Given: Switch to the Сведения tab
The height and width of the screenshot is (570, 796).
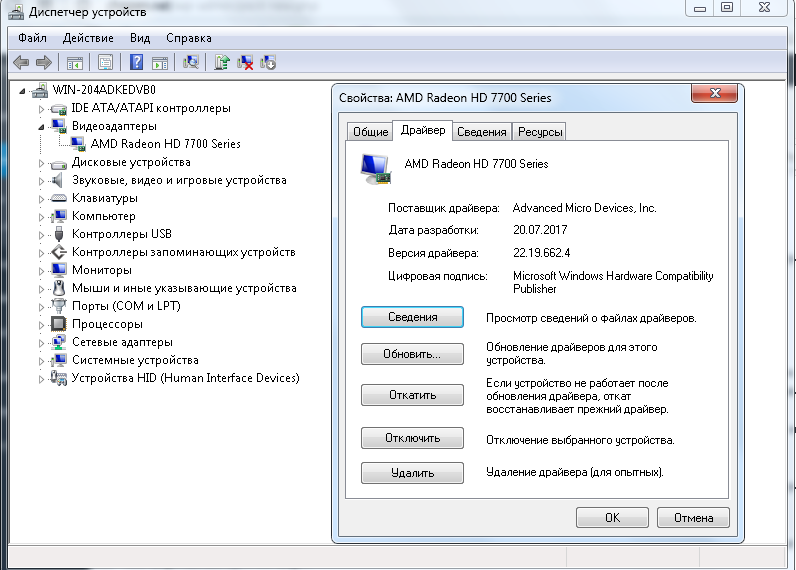Looking at the screenshot, I should 482,132.
